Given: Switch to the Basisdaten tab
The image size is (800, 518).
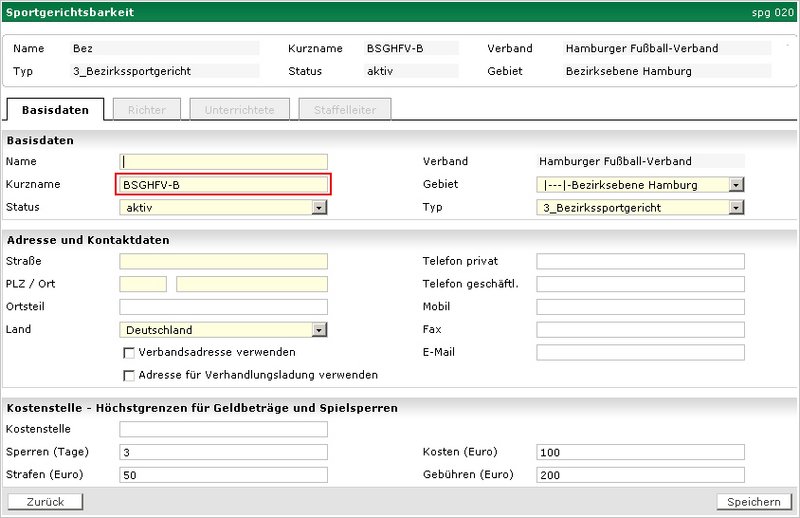Looking at the screenshot, I should (55, 110).
